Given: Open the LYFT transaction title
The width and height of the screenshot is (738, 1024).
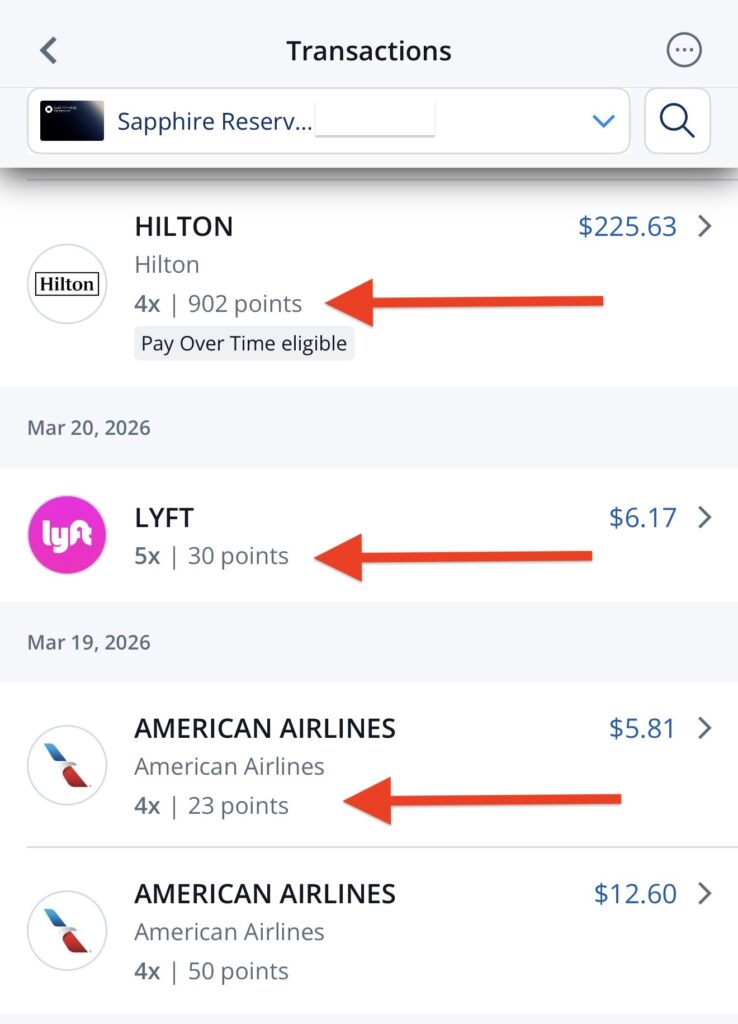Looking at the screenshot, I should pos(164,518).
